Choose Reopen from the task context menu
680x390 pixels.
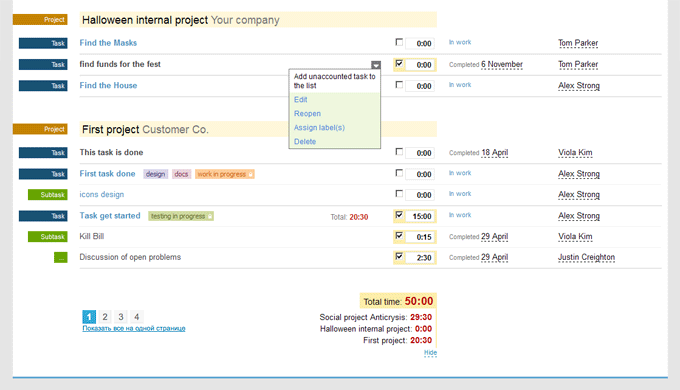[x=307, y=114]
